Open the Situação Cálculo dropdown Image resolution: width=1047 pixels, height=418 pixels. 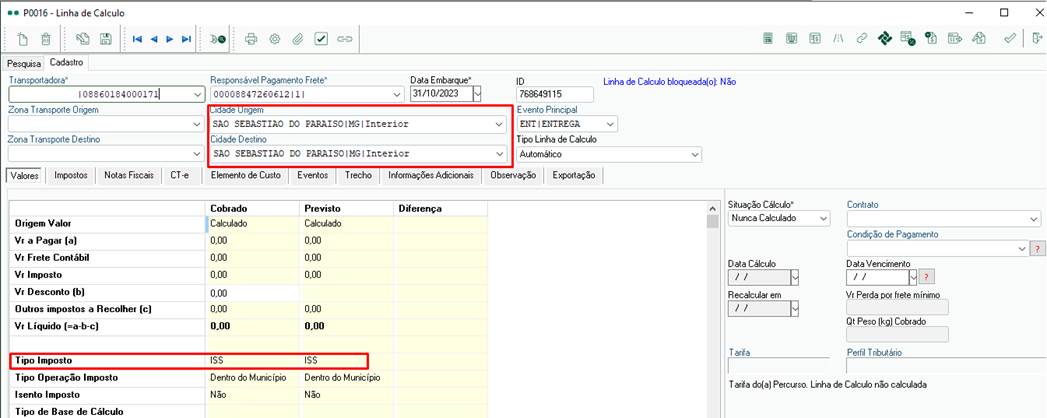823,218
